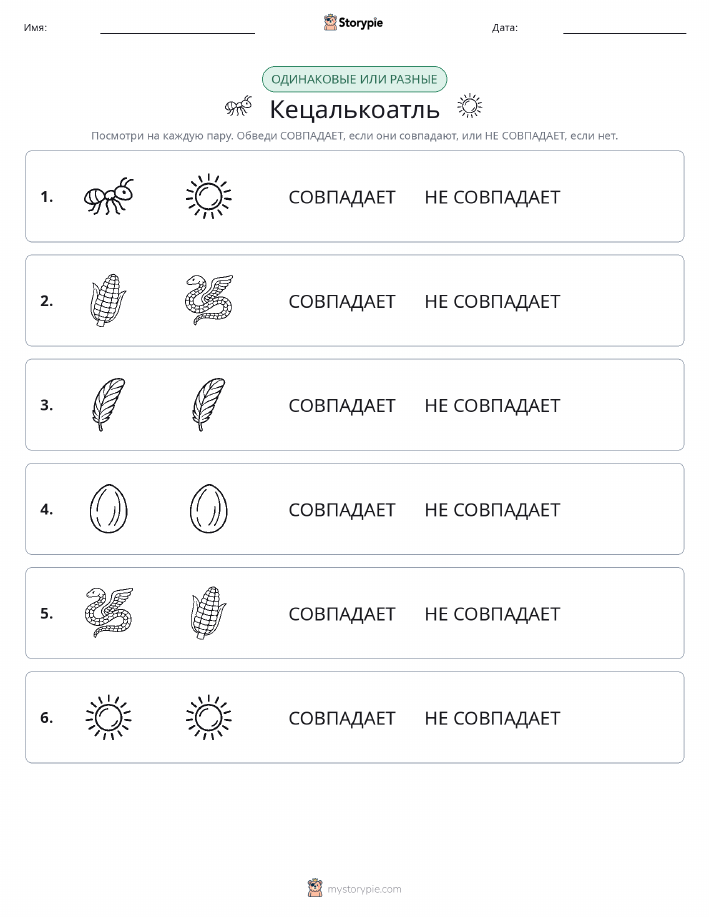Click the ОДИНАКОВЫЕ ИЛИ РАЗНЫЕ badge

coord(354,80)
